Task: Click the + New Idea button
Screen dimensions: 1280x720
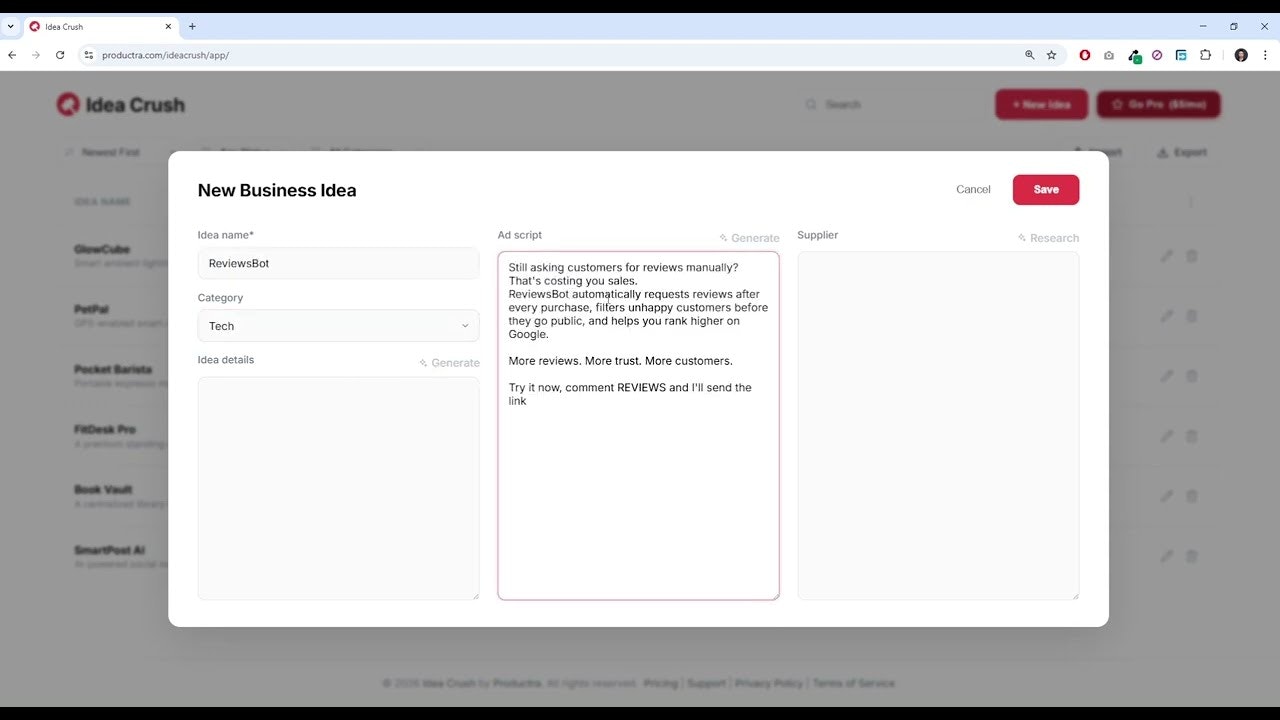Action: 1041,104
